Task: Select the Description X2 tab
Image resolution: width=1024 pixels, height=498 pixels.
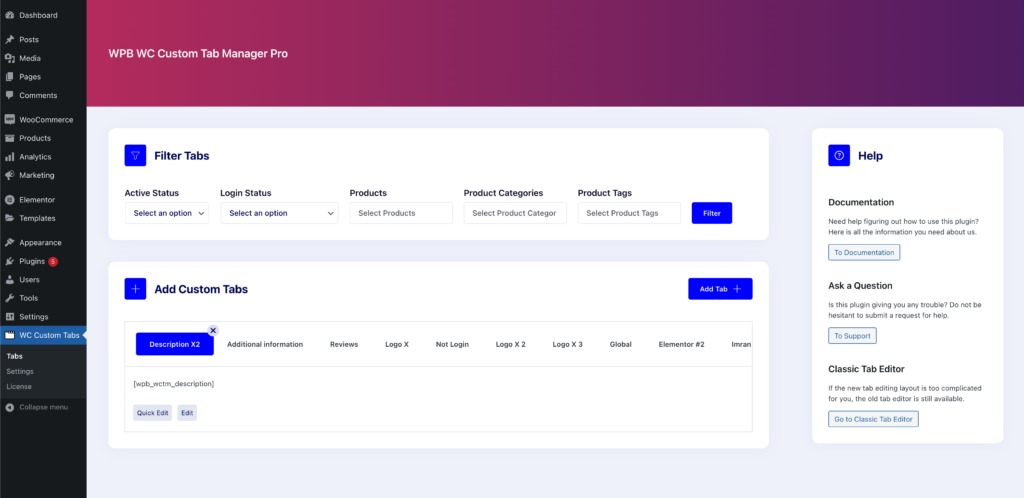Action: pos(174,344)
